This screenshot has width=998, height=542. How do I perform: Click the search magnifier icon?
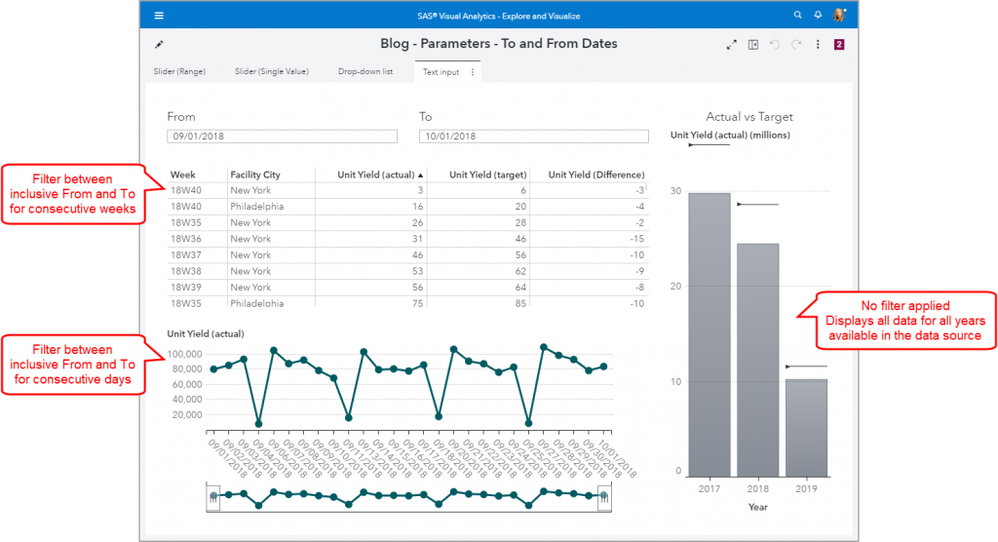click(x=797, y=16)
